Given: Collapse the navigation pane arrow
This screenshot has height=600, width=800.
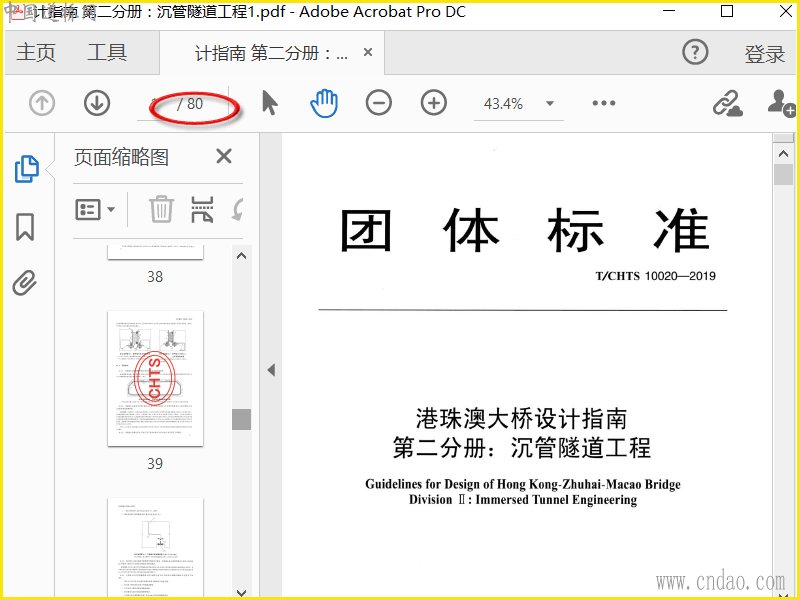Looking at the screenshot, I should click(271, 370).
